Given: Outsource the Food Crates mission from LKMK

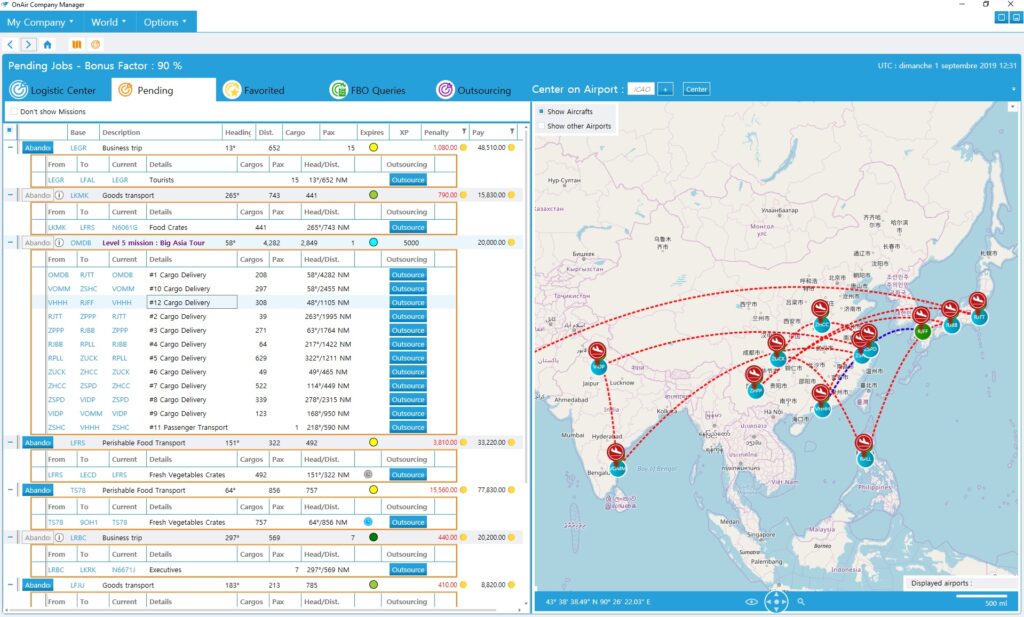Looking at the screenshot, I should coord(407,228).
